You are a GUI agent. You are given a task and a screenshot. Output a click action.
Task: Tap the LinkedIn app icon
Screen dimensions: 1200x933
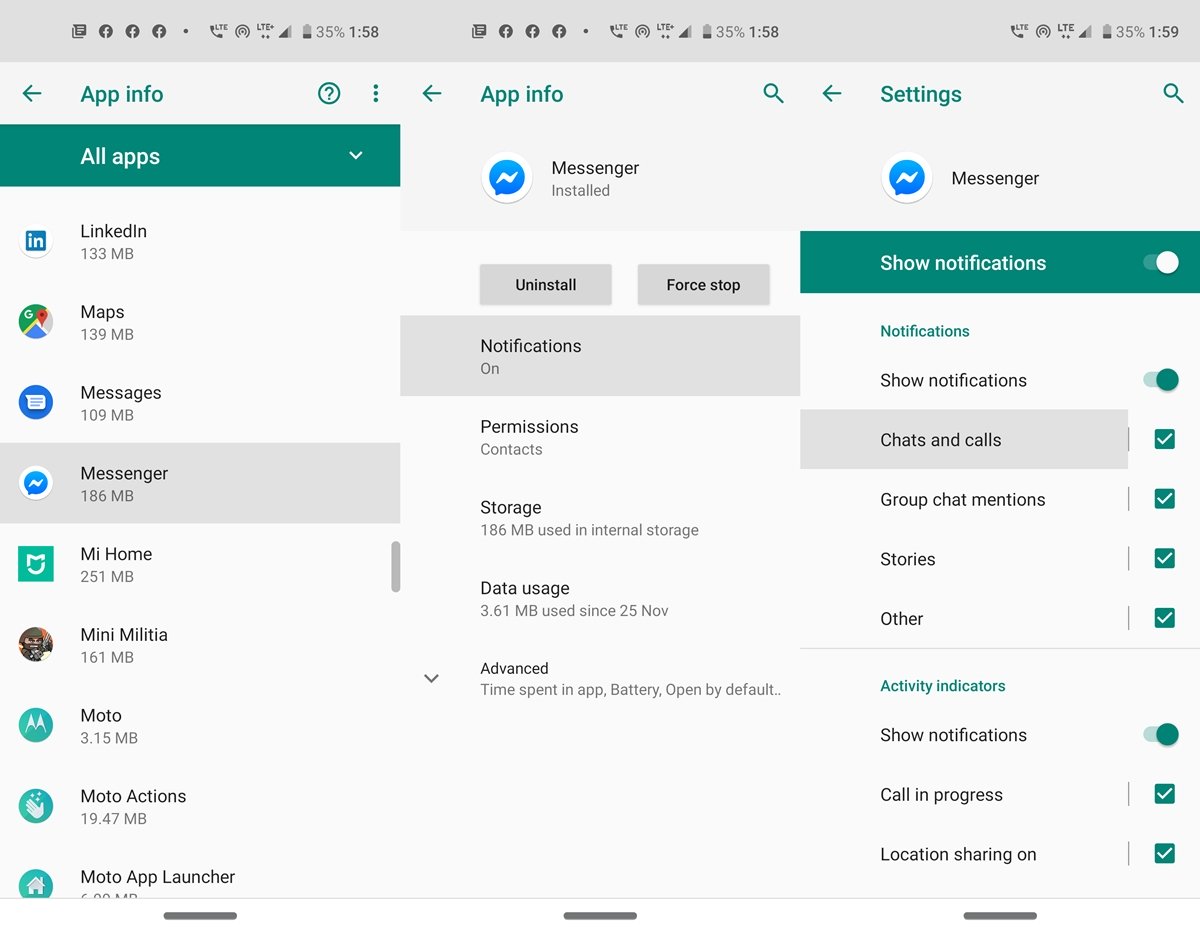pyautogui.click(x=36, y=241)
